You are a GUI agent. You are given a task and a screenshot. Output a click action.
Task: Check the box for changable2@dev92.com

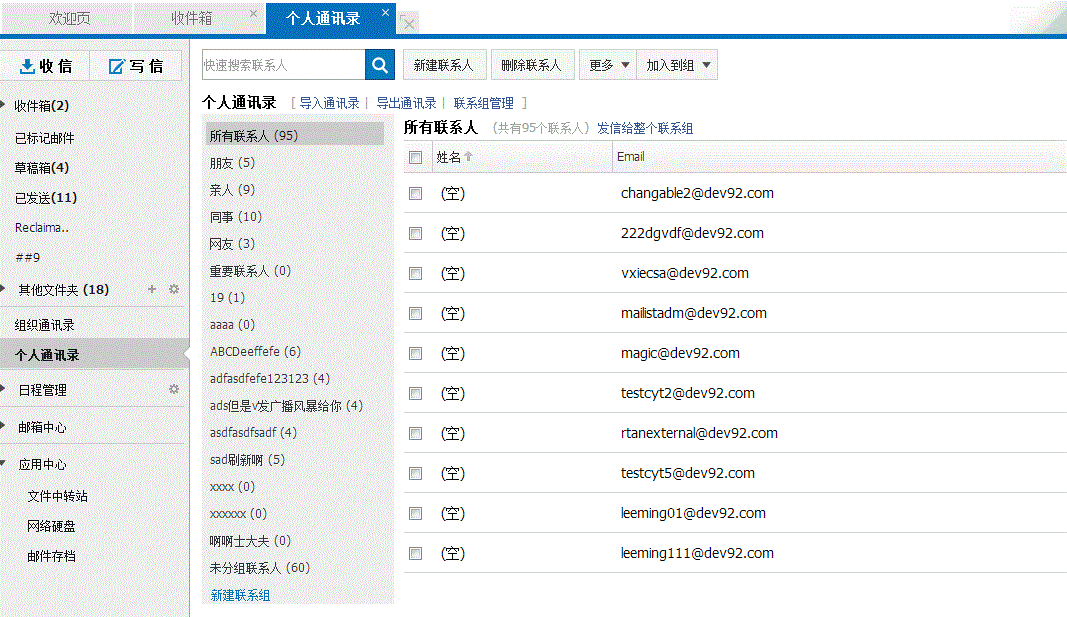[x=415, y=194]
